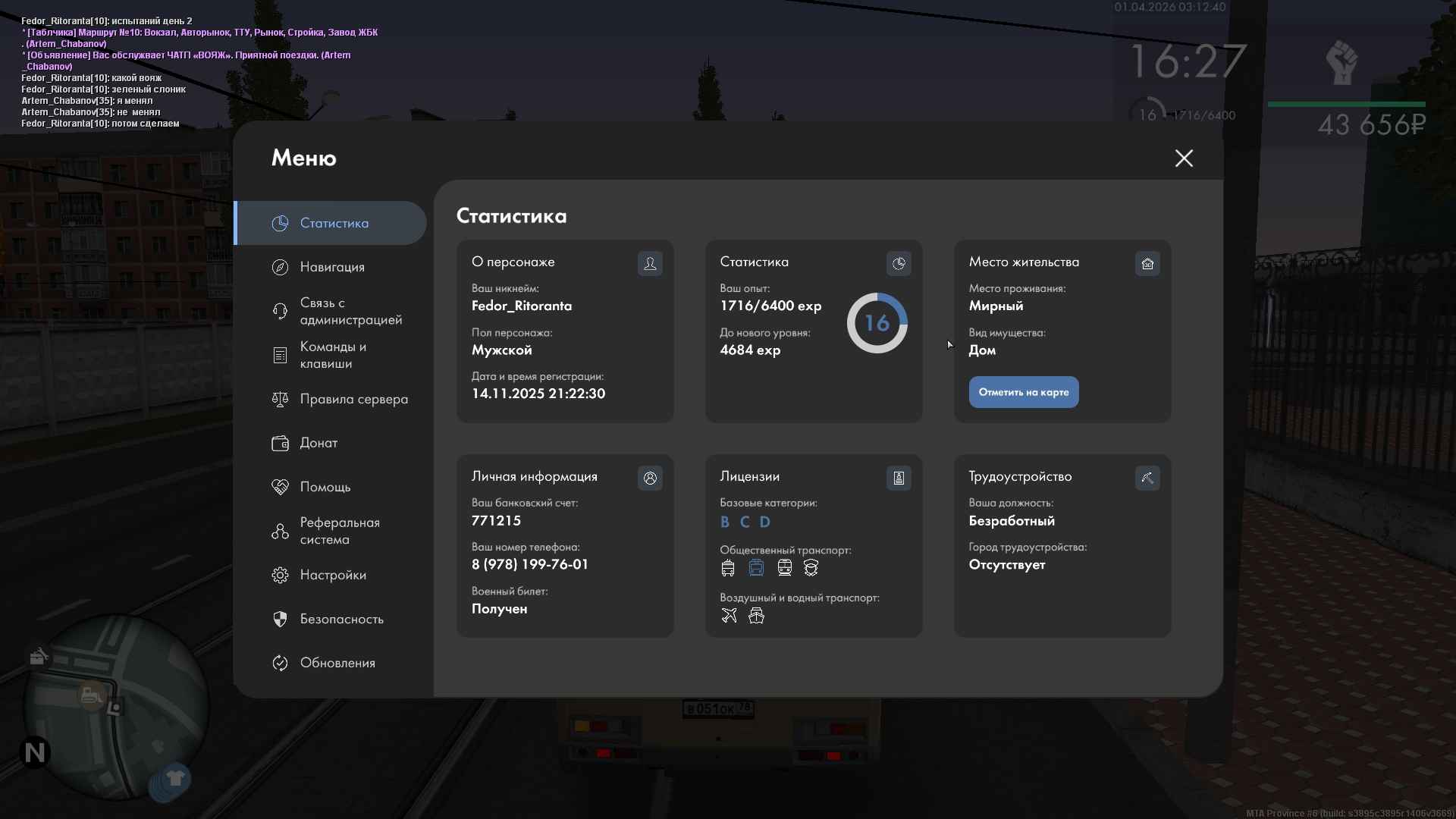
Task: Open Правила сервера section
Action: coord(353,399)
